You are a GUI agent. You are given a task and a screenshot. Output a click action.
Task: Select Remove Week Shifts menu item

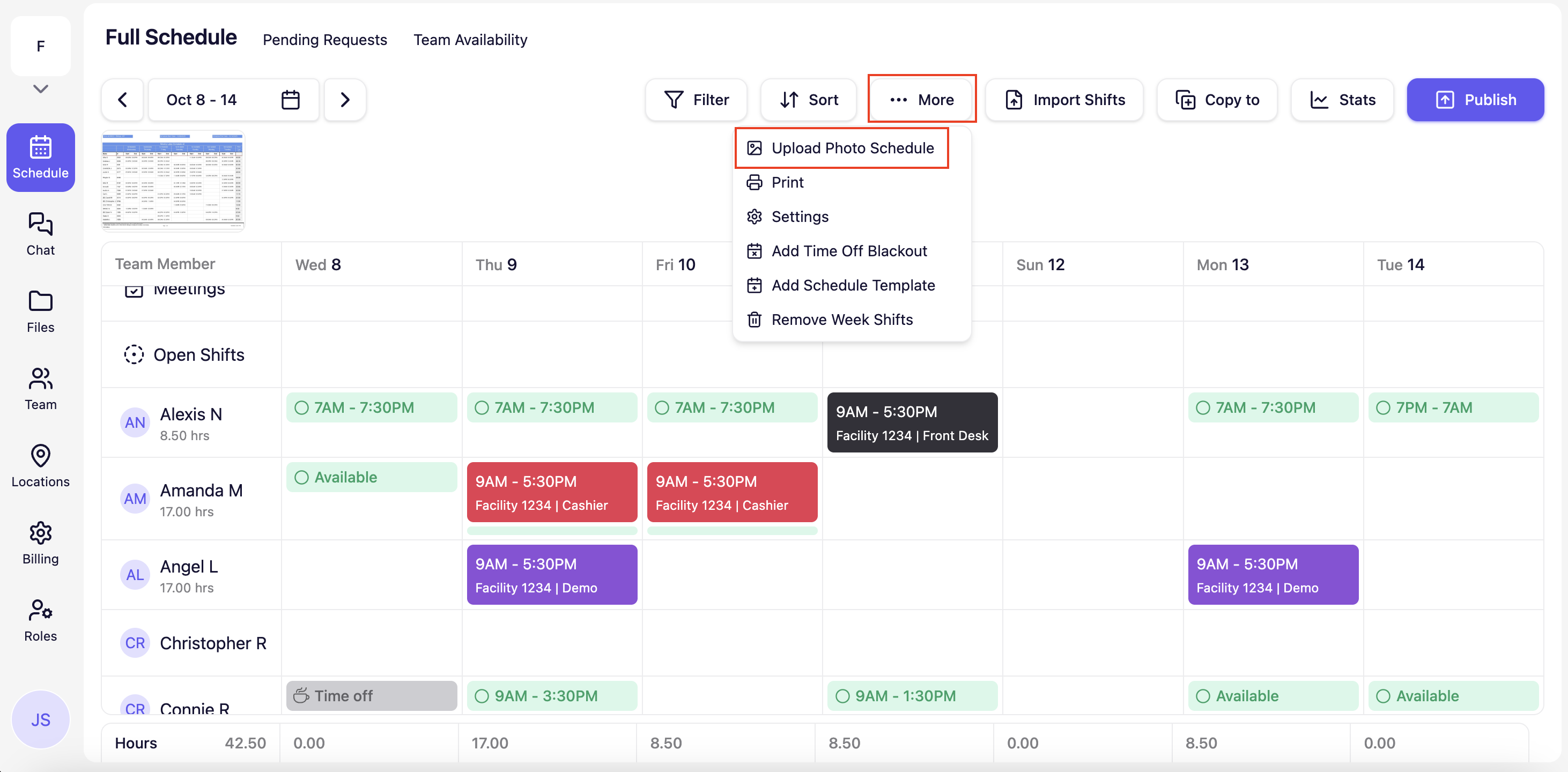(x=841, y=320)
